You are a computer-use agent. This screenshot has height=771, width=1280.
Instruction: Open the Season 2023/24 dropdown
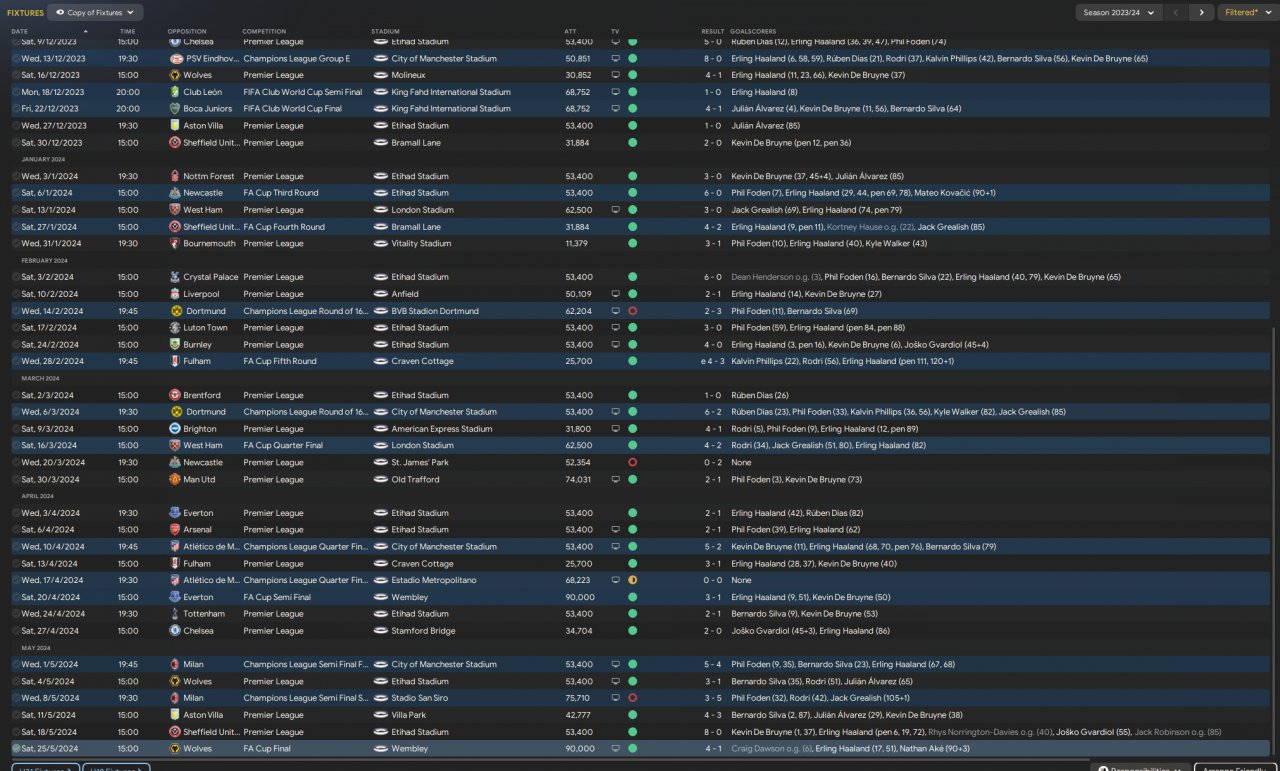point(1118,13)
